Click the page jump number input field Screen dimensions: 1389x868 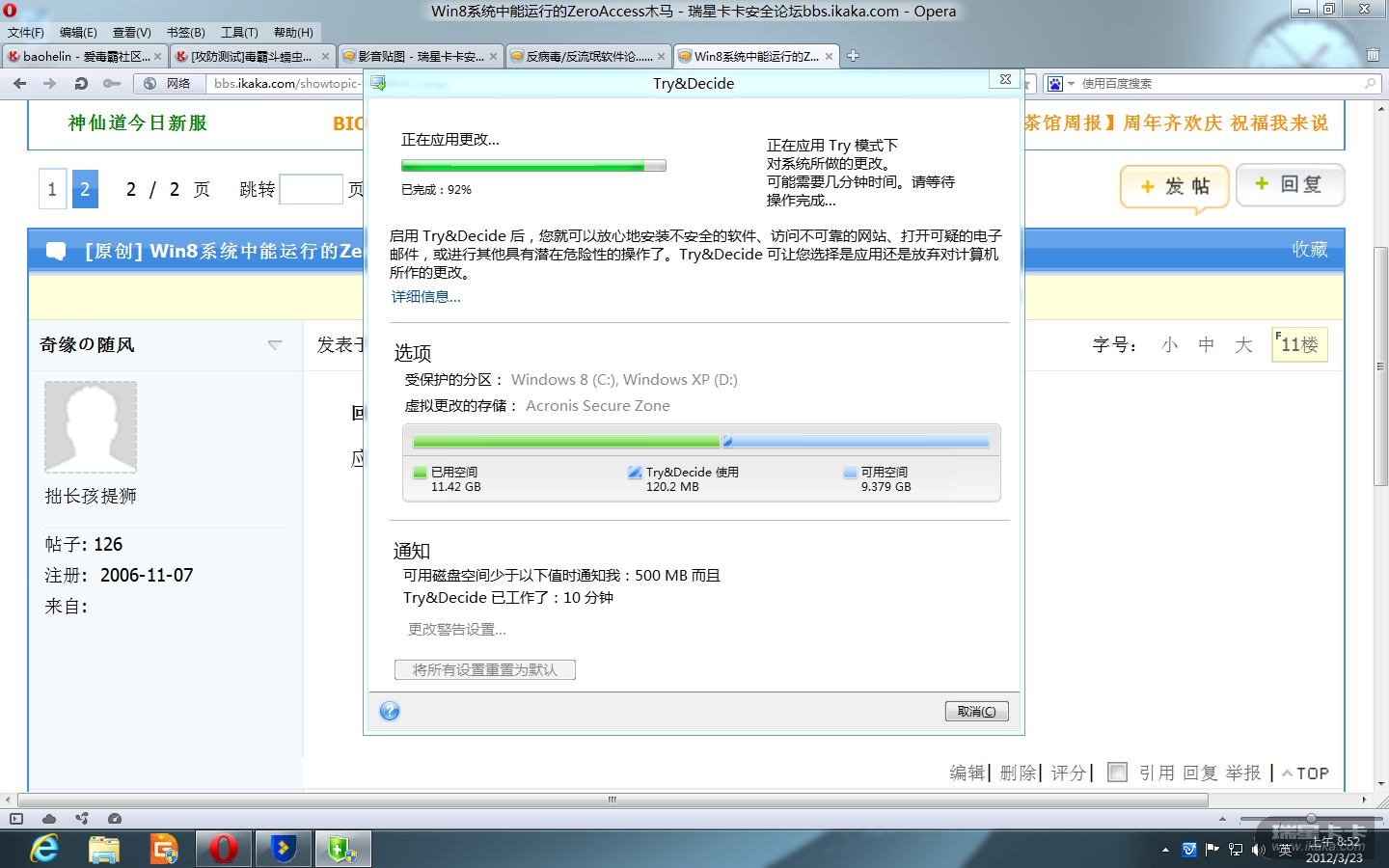[x=311, y=189]
